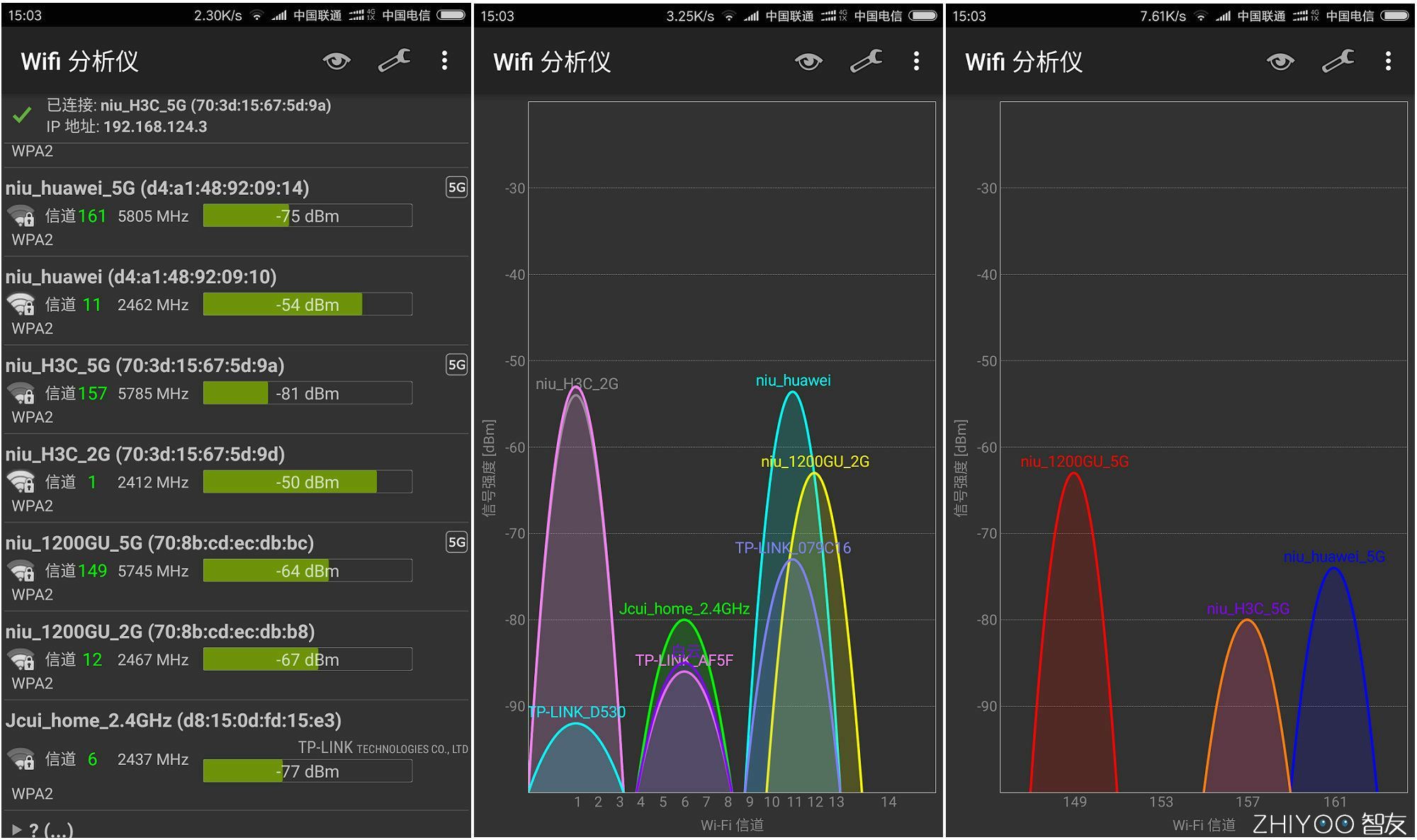Tap the -54 dBm signal bar
1417x840 pixels.
click(307, 305)
